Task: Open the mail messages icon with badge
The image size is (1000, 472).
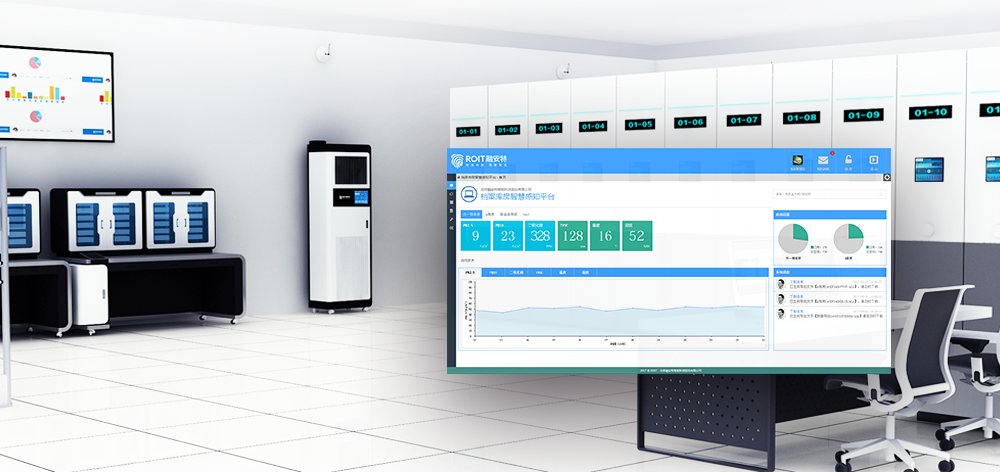Action: pos(823,160)
